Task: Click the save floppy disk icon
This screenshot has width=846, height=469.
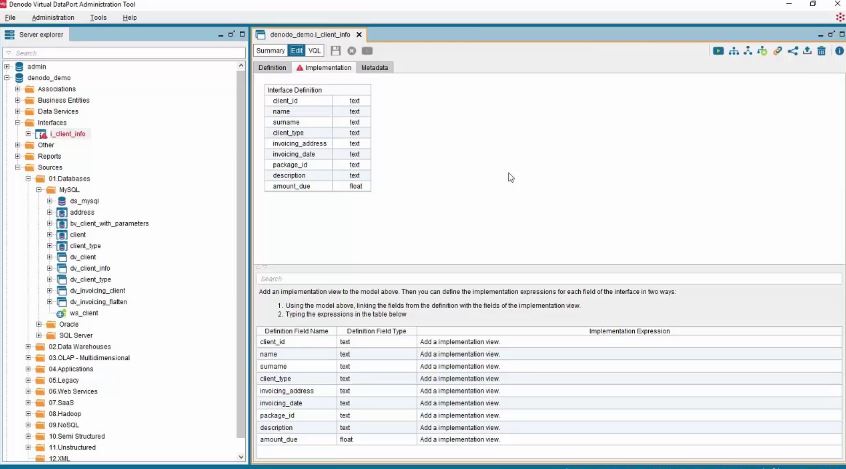Action: coord(336,51)
